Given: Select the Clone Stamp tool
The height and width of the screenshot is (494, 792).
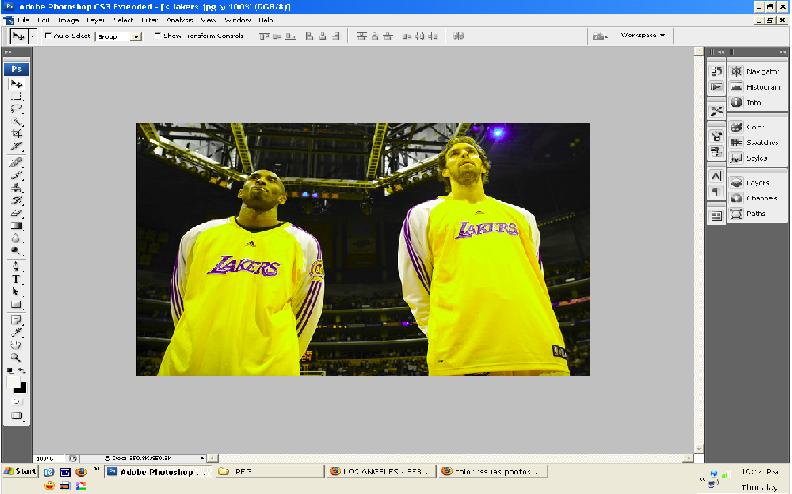Looking at the screenshot, I should (16, 188).
